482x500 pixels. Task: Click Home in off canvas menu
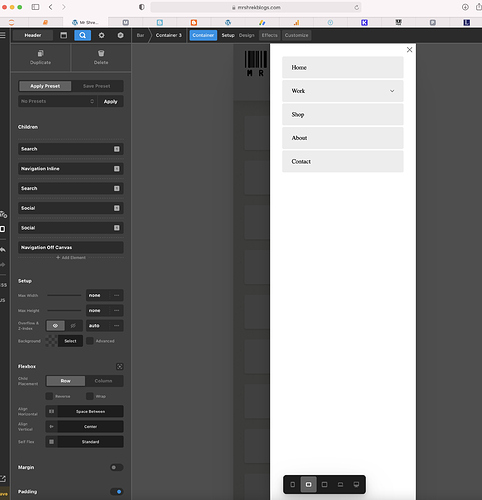(343, 67)
